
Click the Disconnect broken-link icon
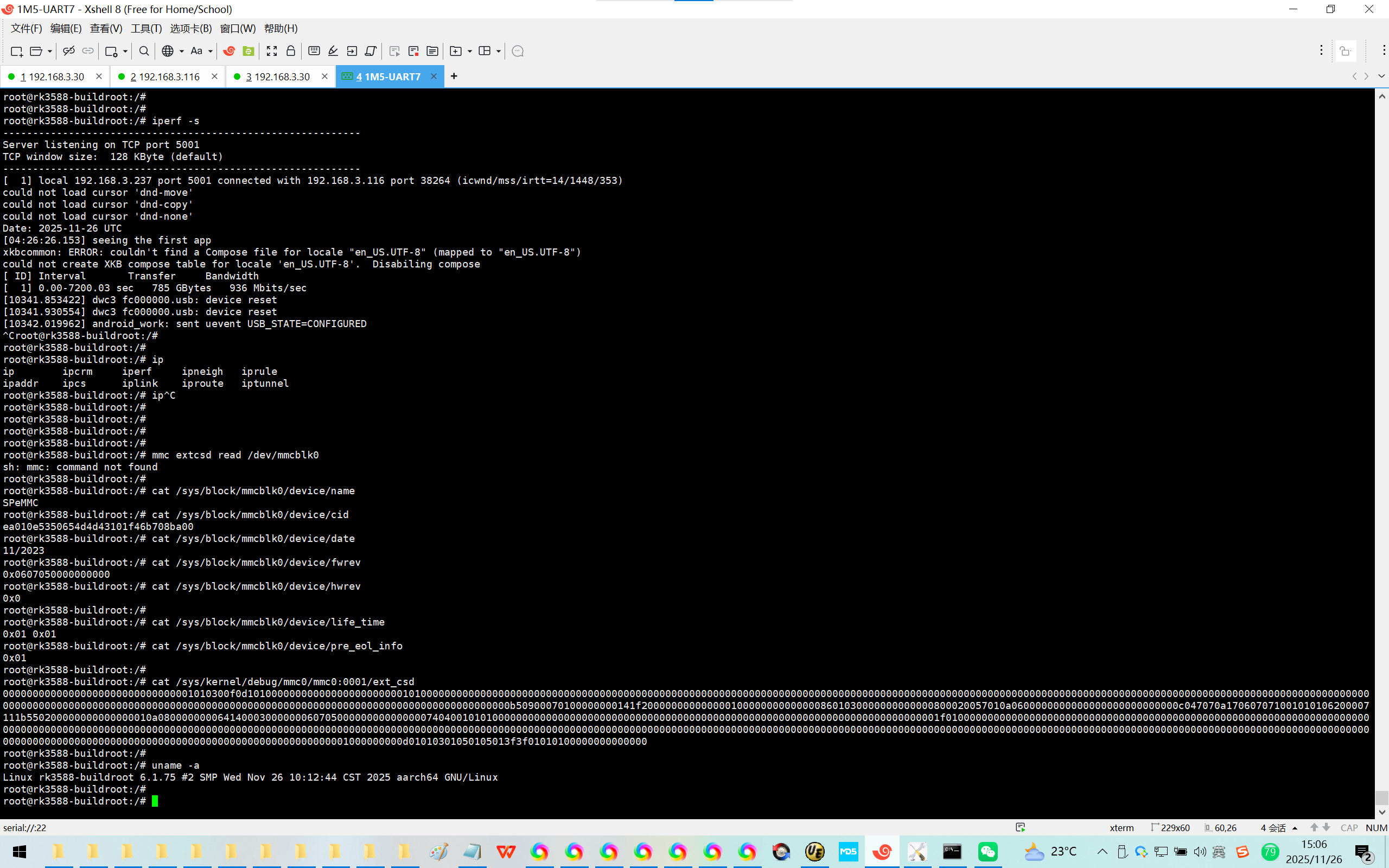68,51
